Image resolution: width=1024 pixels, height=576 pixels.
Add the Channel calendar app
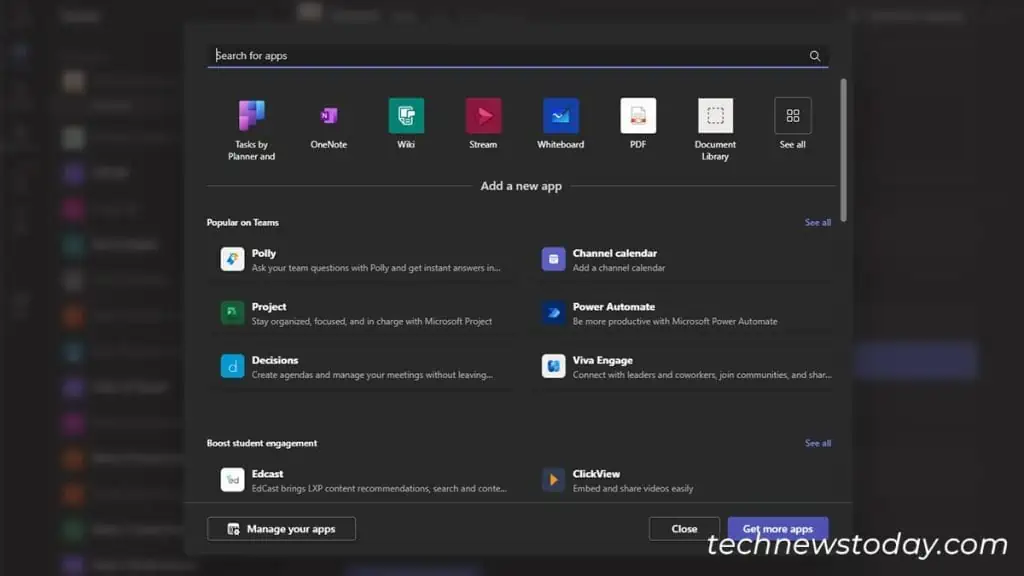[553, 260]
